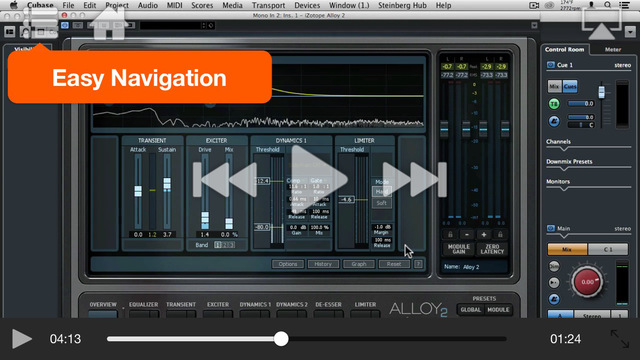This screenshot has height=360, width=640.
Task: Toggle the Hard limiter mode
Action: click(381, 191)
